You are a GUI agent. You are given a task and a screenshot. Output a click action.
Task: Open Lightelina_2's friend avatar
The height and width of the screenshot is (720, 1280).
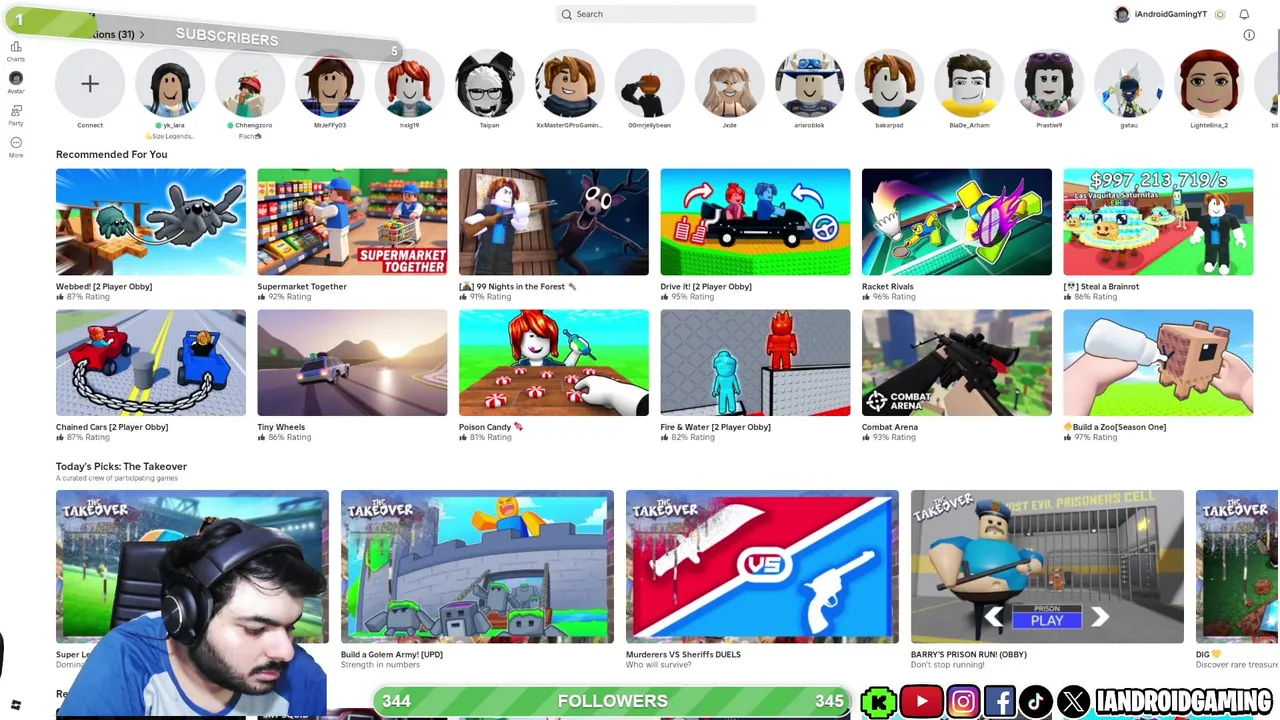click(1209, 84)
